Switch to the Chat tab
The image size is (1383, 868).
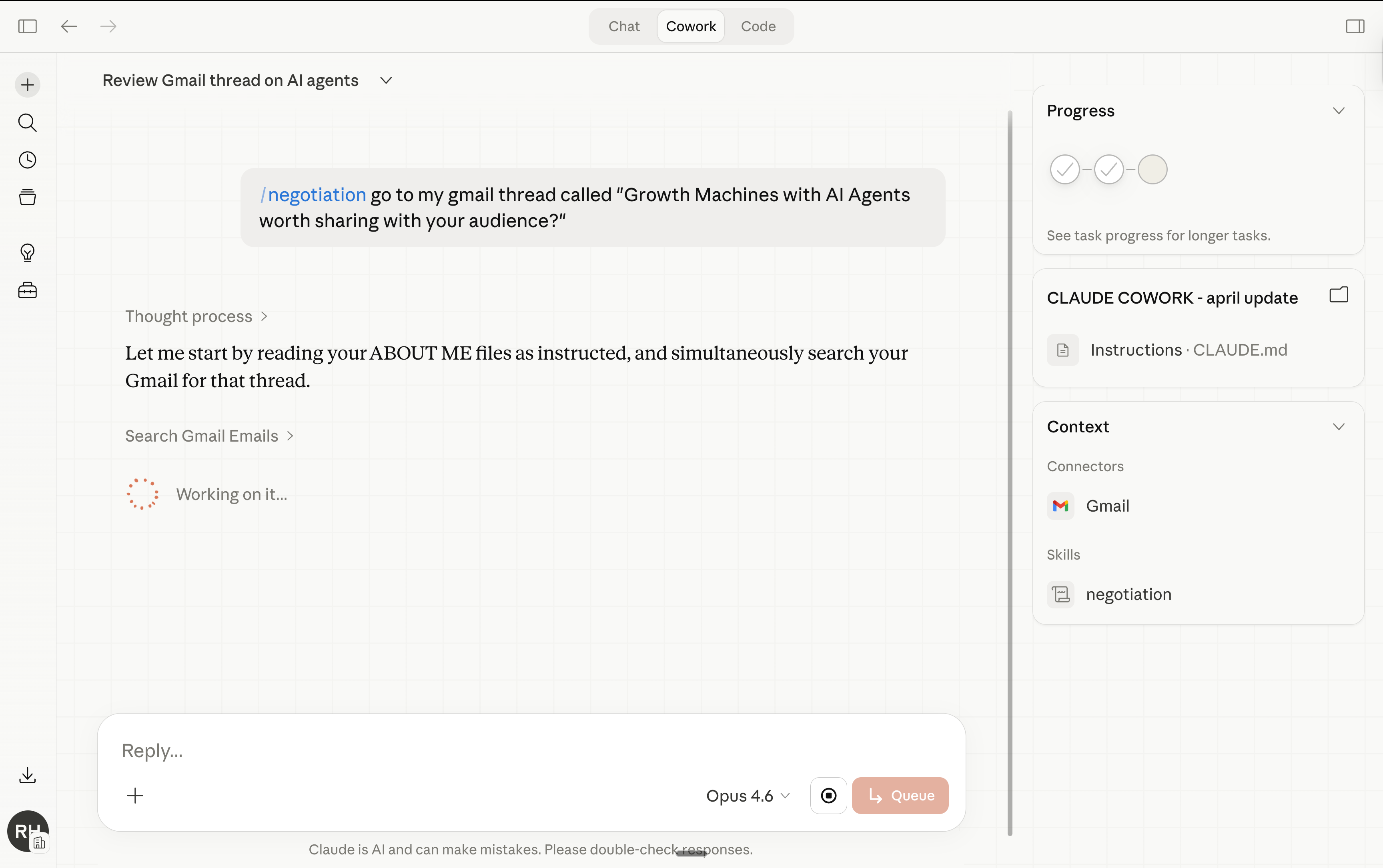coord(624,26)
